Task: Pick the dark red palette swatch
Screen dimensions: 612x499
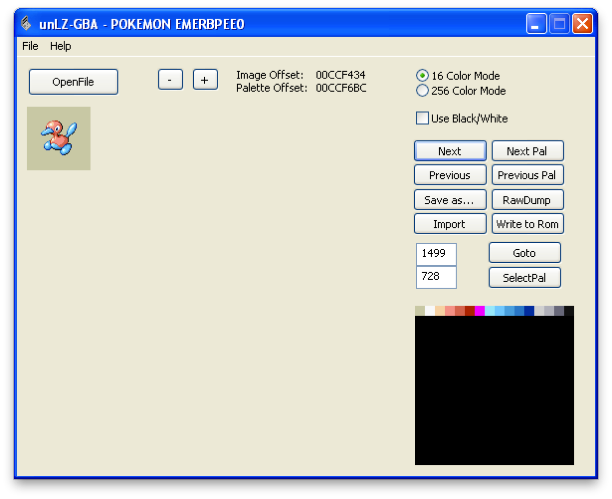Action: click(x=470, y=311)
